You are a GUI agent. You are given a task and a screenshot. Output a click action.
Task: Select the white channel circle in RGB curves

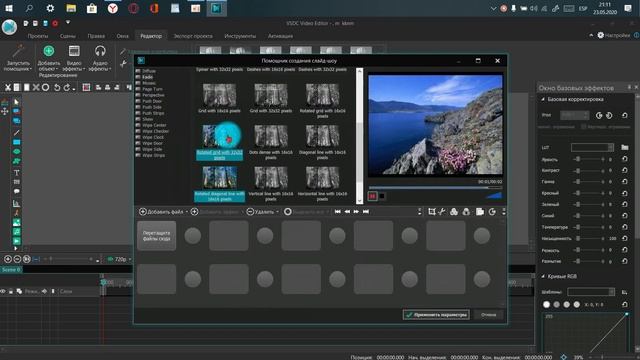point(546,304)
